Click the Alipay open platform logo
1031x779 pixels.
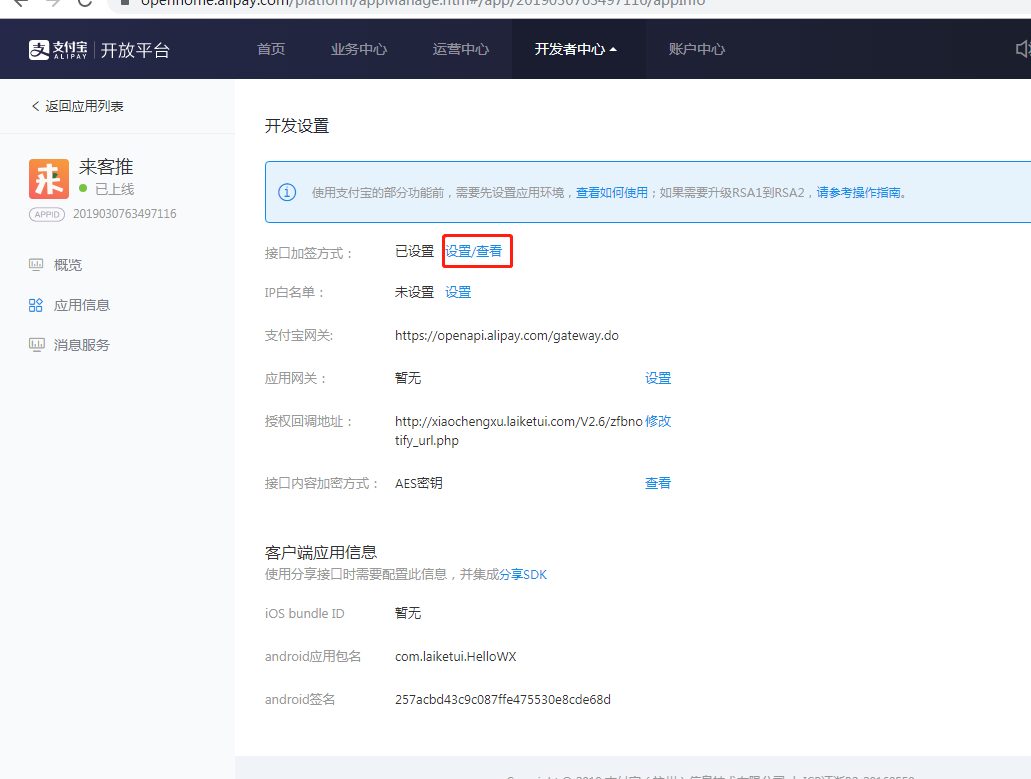(99, 50)
